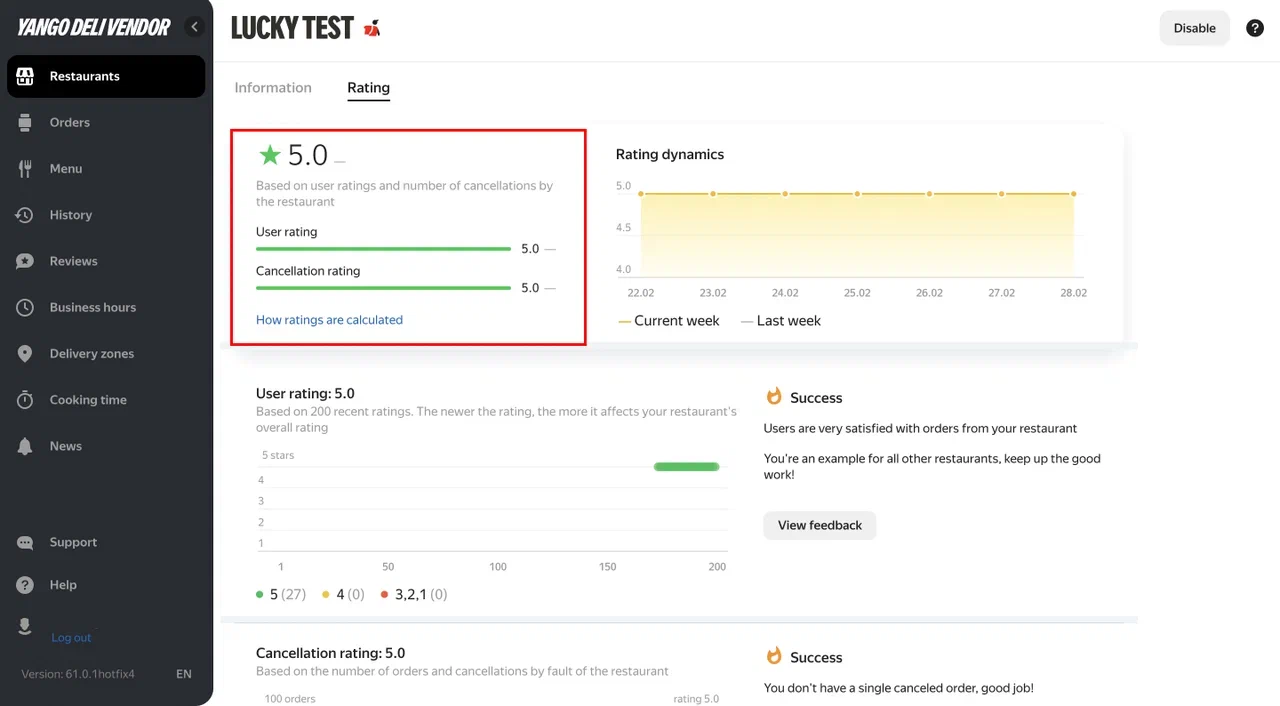
Task: Click the green star rating icon
Action: point(270,155)
